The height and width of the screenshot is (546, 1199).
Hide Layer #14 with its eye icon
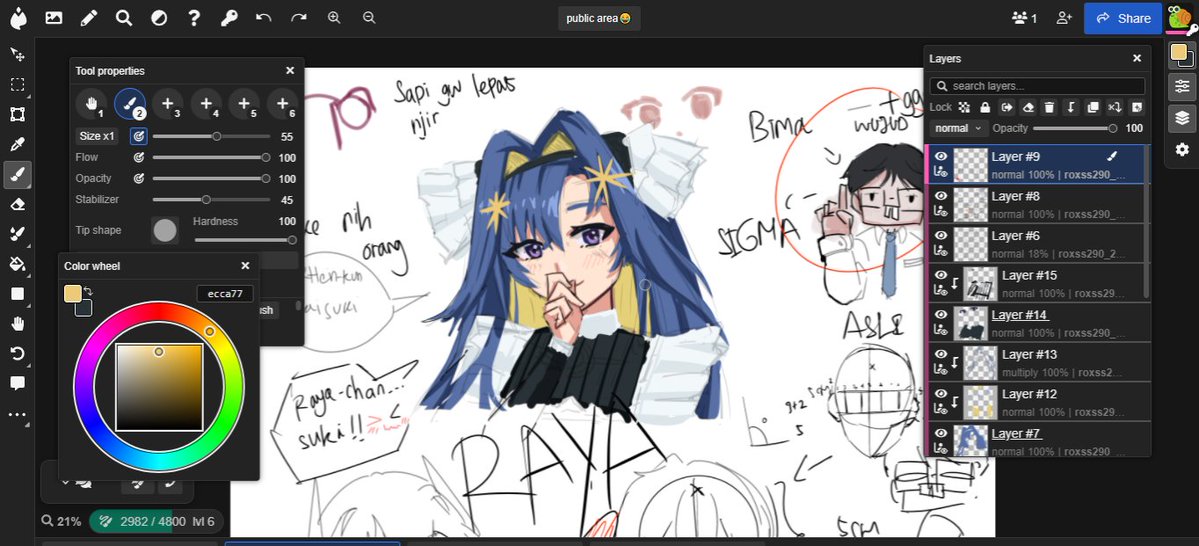tap(941, 315)
